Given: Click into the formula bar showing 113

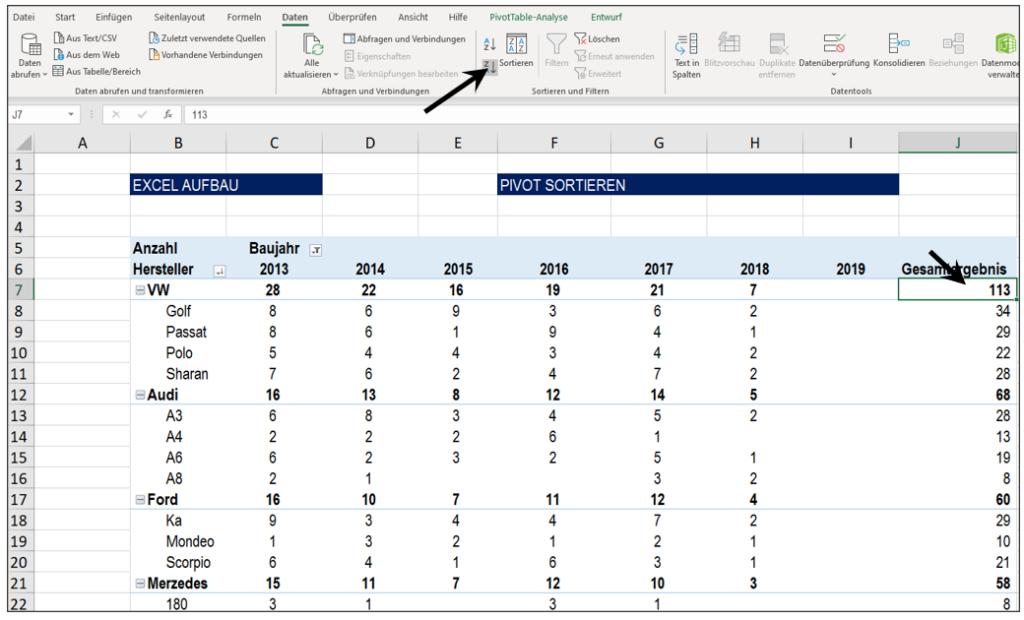Looking at the screenshot, I should [601, 115].
